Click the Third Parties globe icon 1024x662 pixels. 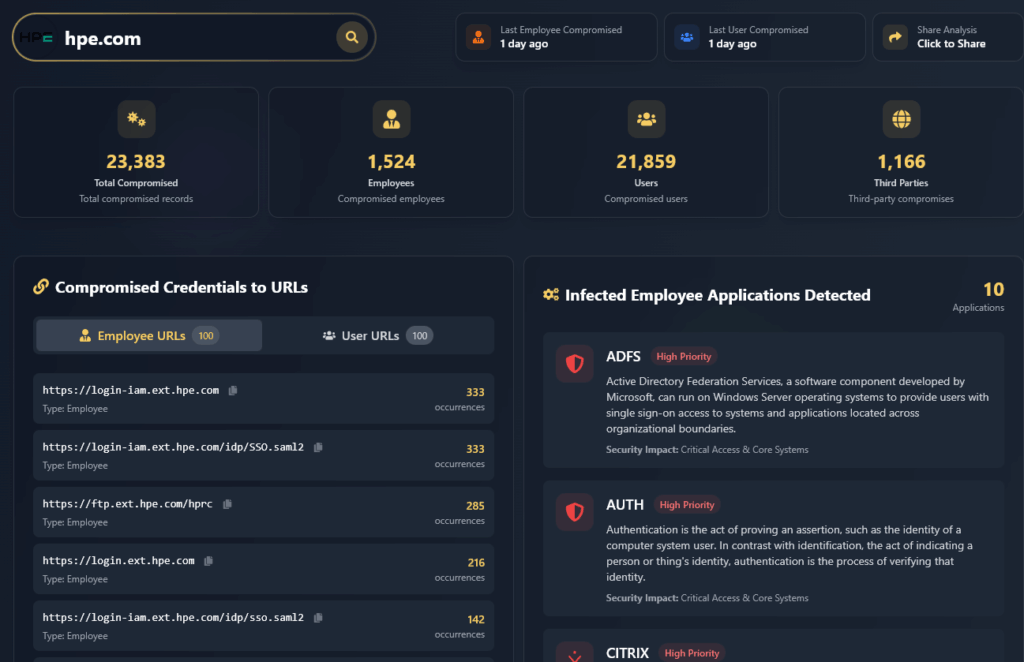(x=901, y=120)
